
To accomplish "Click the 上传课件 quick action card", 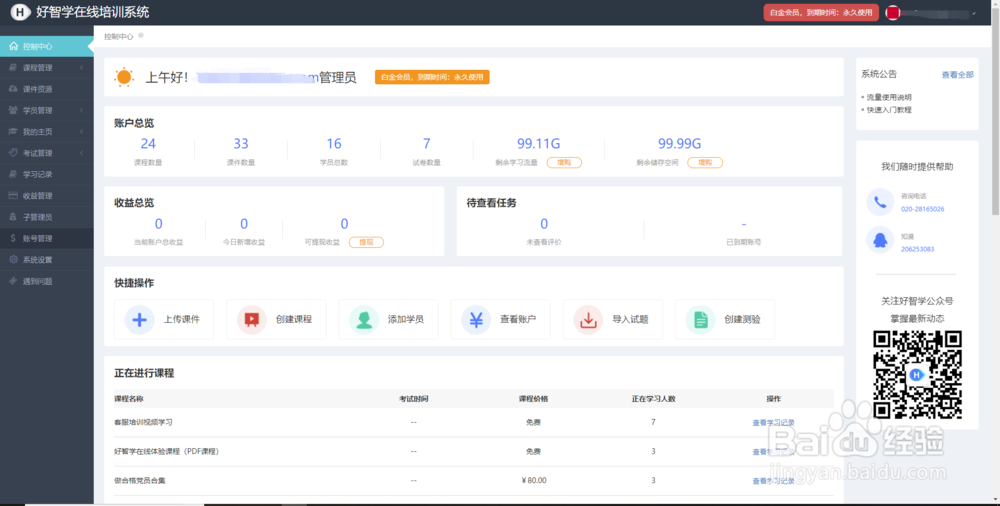I will 164,319.
